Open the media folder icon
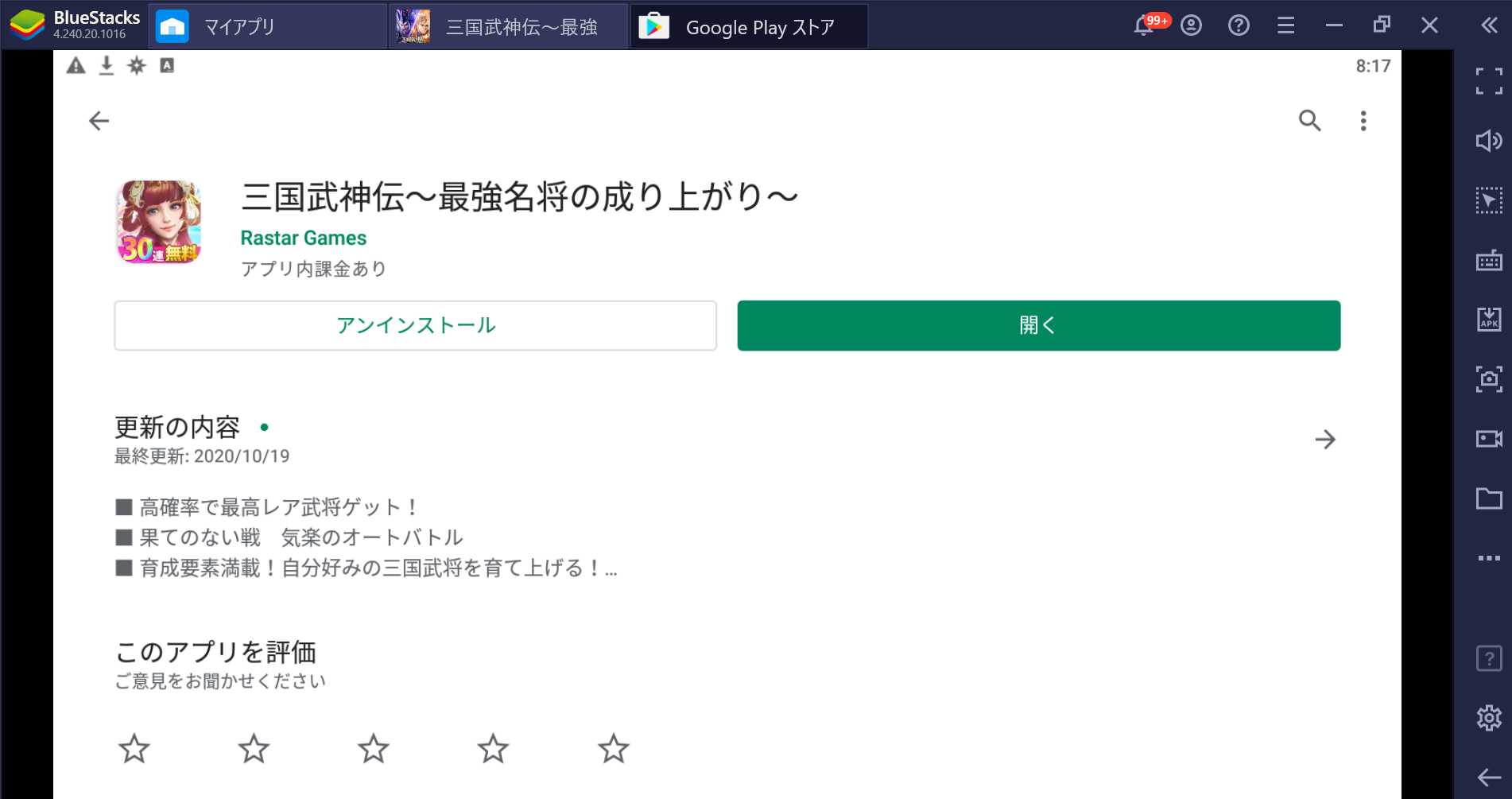Viewport: 1512px width, 799px height. click(x=1489, y=498)
